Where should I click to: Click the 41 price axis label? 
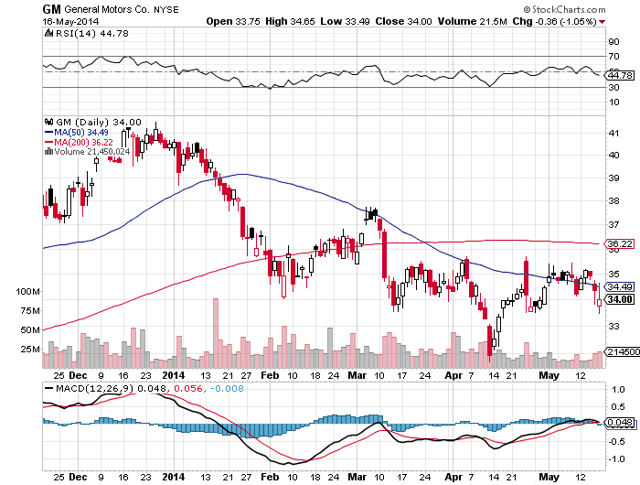point(614,133)
